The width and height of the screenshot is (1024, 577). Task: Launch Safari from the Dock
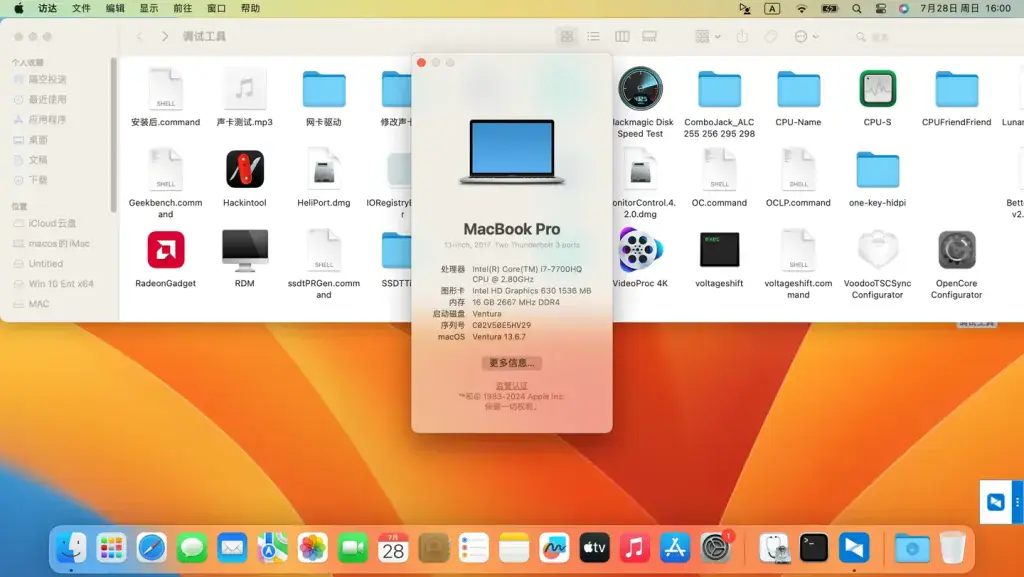pos(152,548)
